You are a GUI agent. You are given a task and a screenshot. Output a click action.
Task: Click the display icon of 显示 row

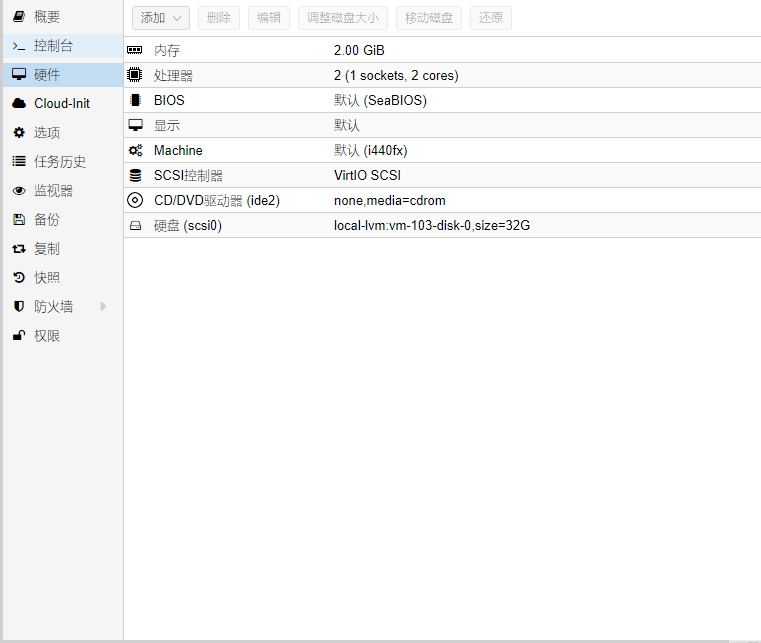click(135, 125)
